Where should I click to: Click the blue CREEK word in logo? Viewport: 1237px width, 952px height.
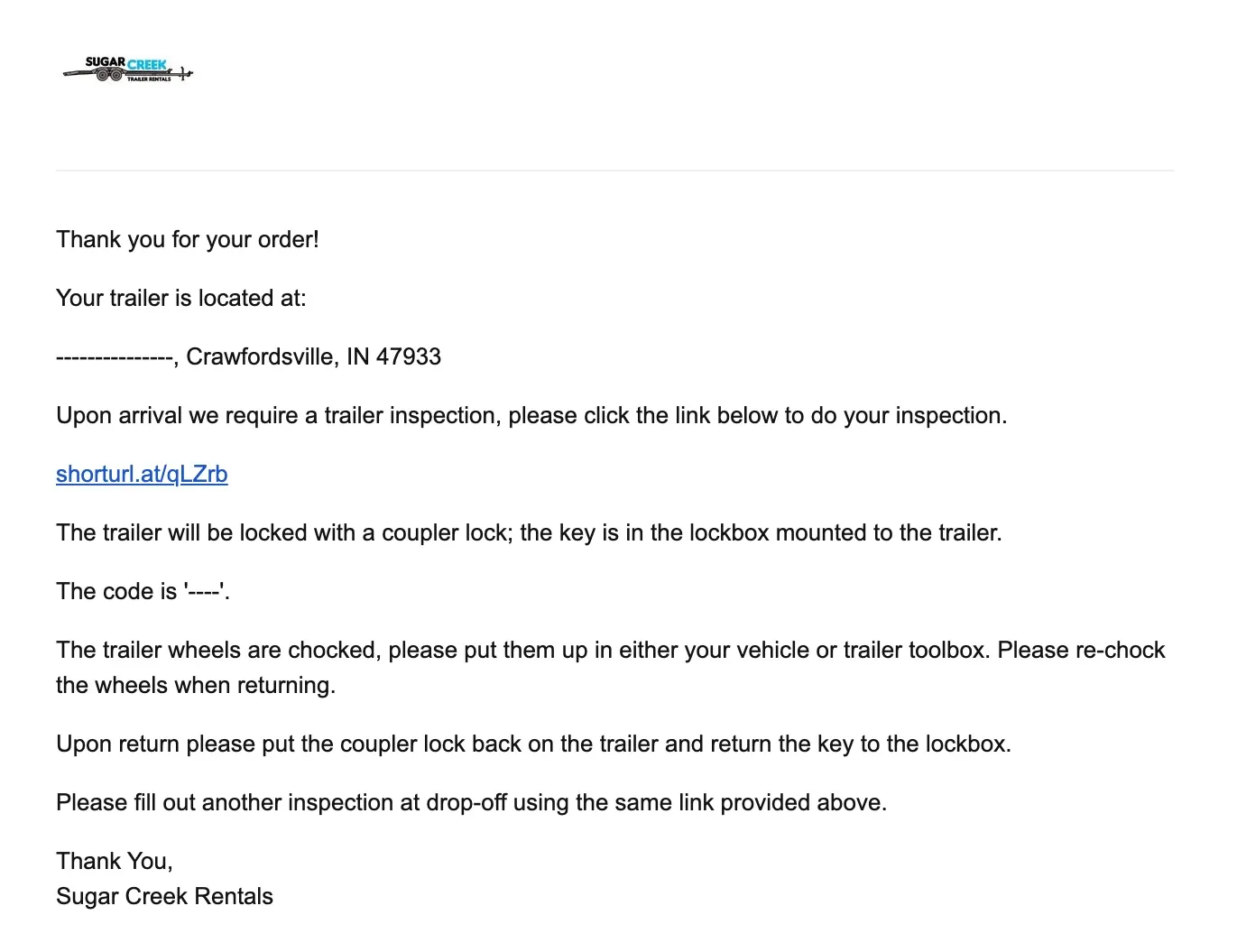click(x=147, y=64)
